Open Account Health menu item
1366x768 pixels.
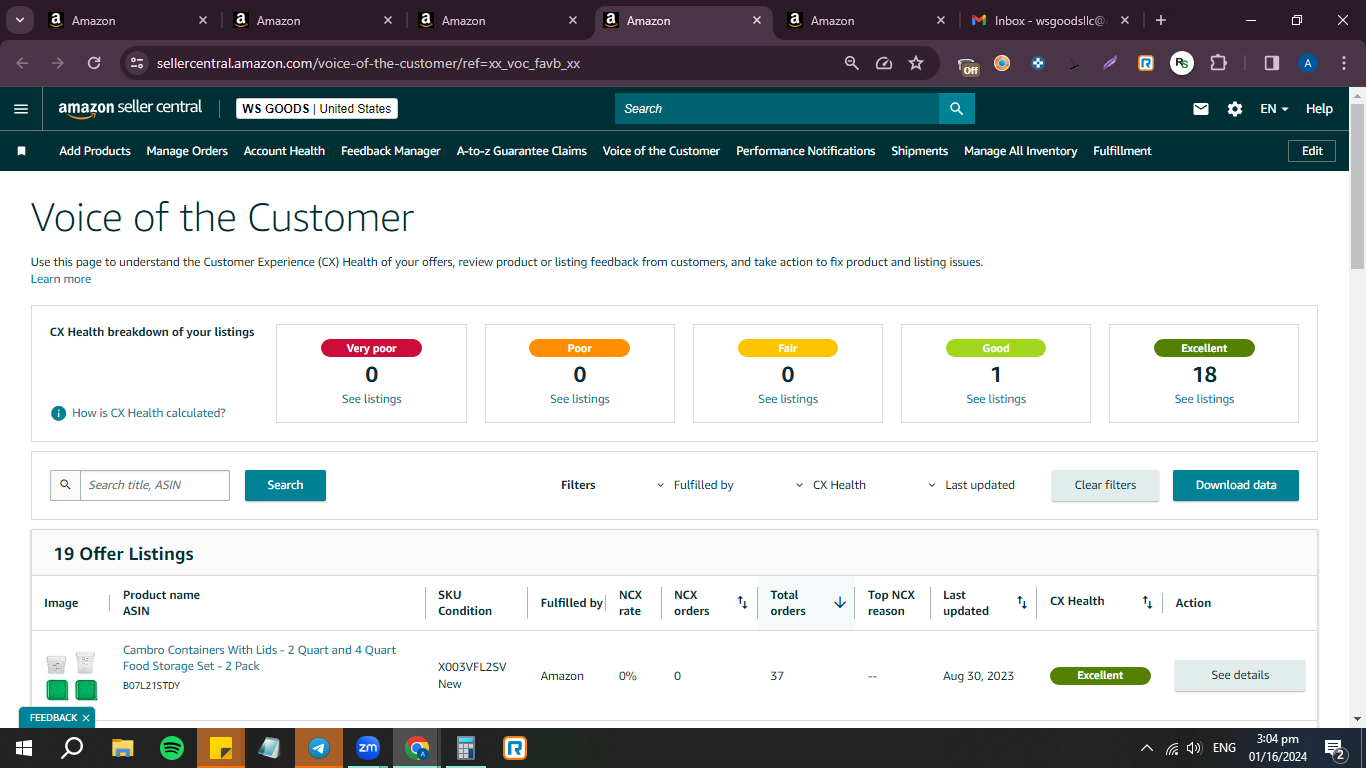(x=284, y=151)
